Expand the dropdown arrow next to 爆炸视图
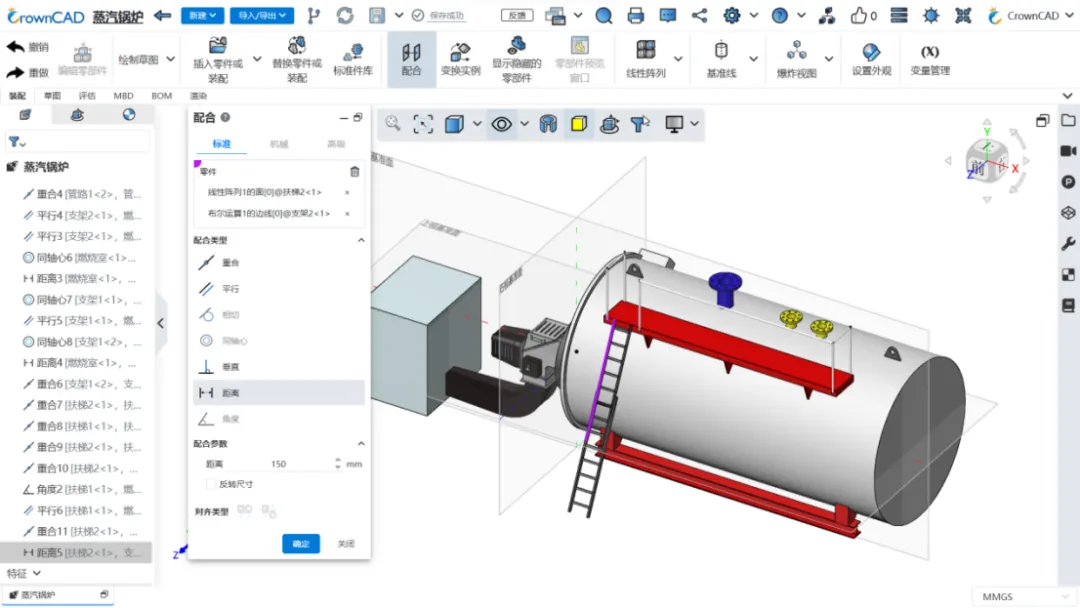The width and height of the screenshot is (1080, 608). [829, 59]
